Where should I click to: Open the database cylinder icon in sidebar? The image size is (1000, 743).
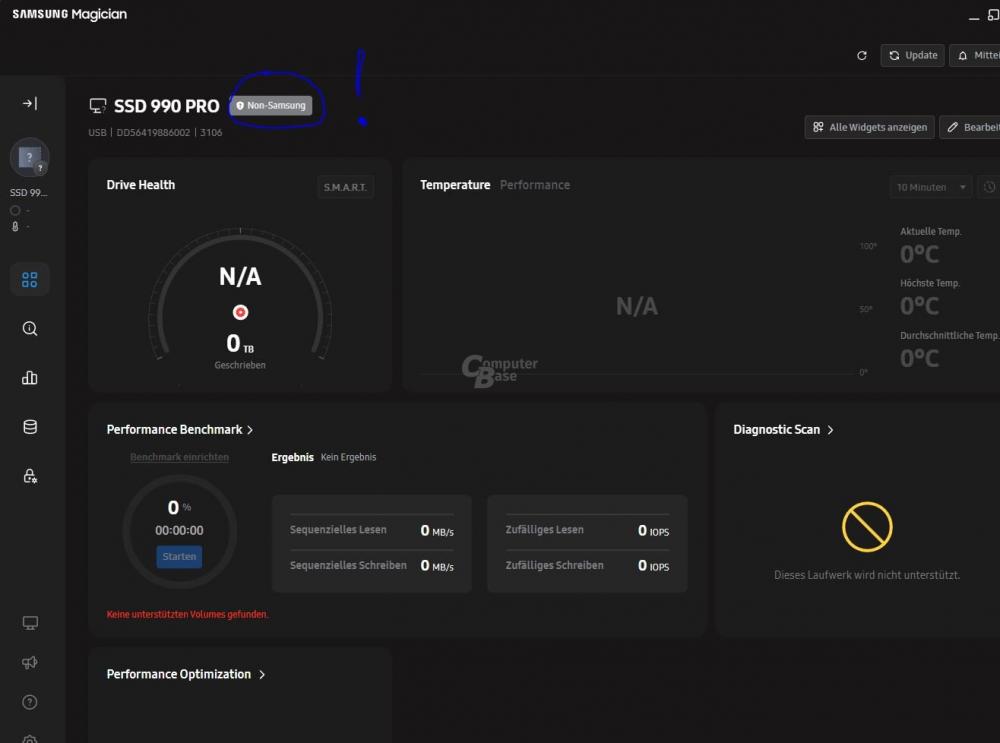pyautogui.click(x=30, y=427)
